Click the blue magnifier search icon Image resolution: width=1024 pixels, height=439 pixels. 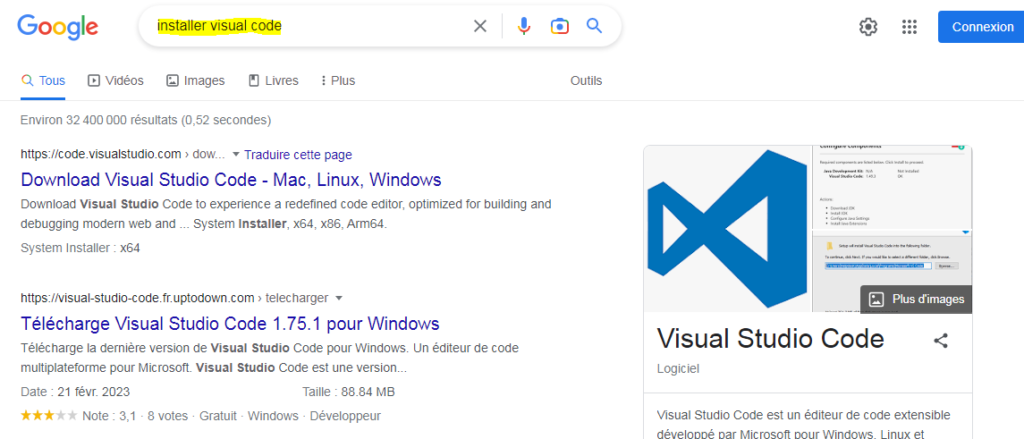pyautogui.click(x=594, y=25)
